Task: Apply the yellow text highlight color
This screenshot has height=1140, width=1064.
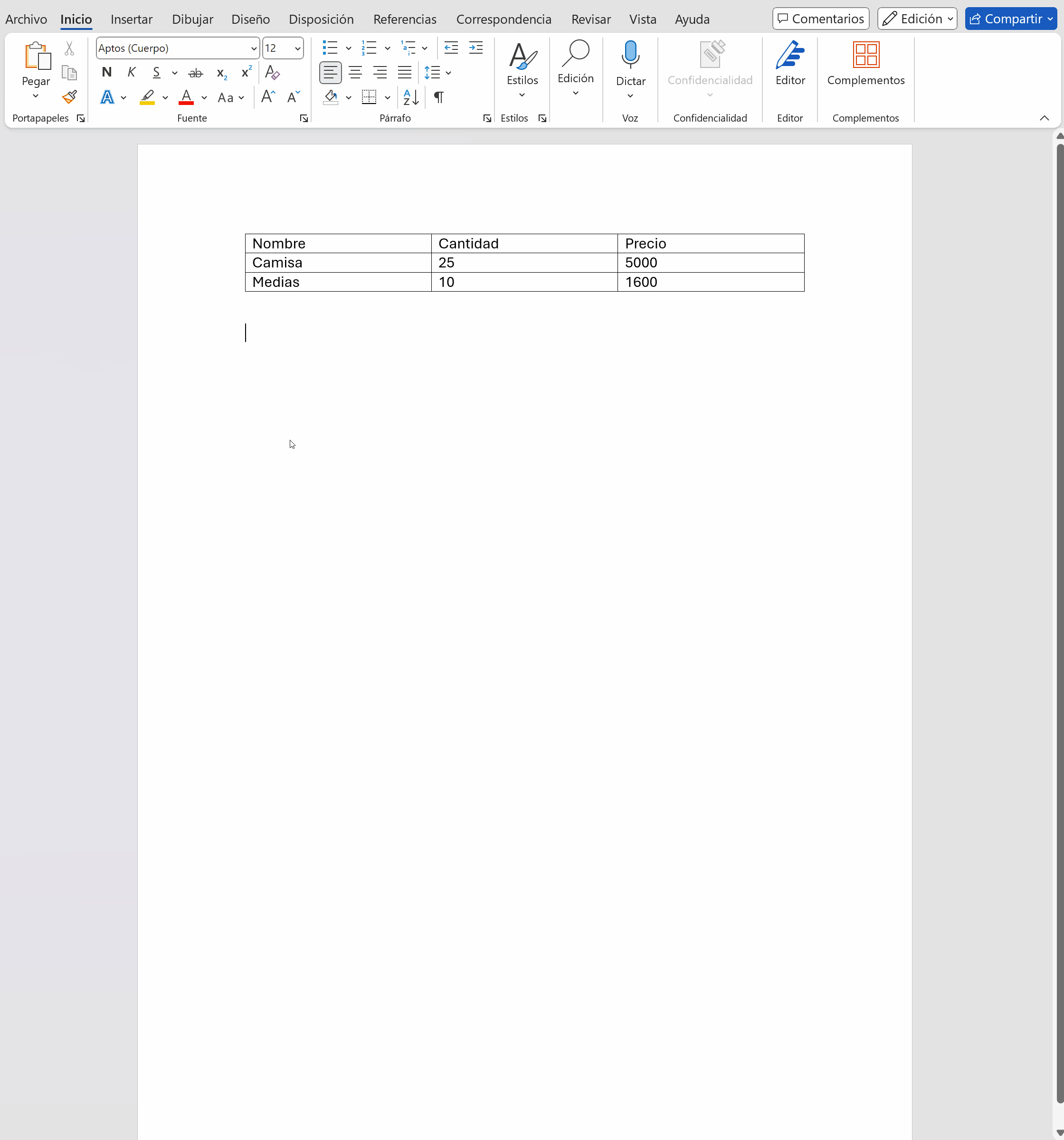Action: 147,97
